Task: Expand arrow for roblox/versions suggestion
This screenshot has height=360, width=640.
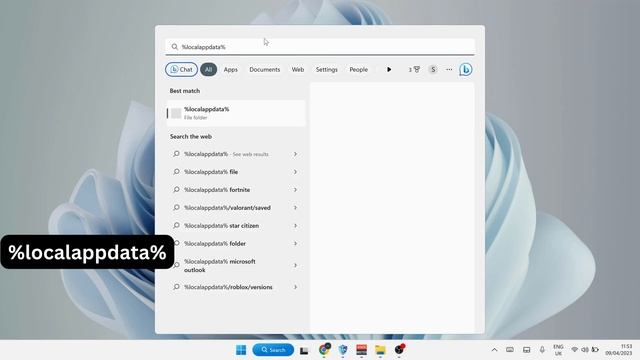Action: point(295,287)
